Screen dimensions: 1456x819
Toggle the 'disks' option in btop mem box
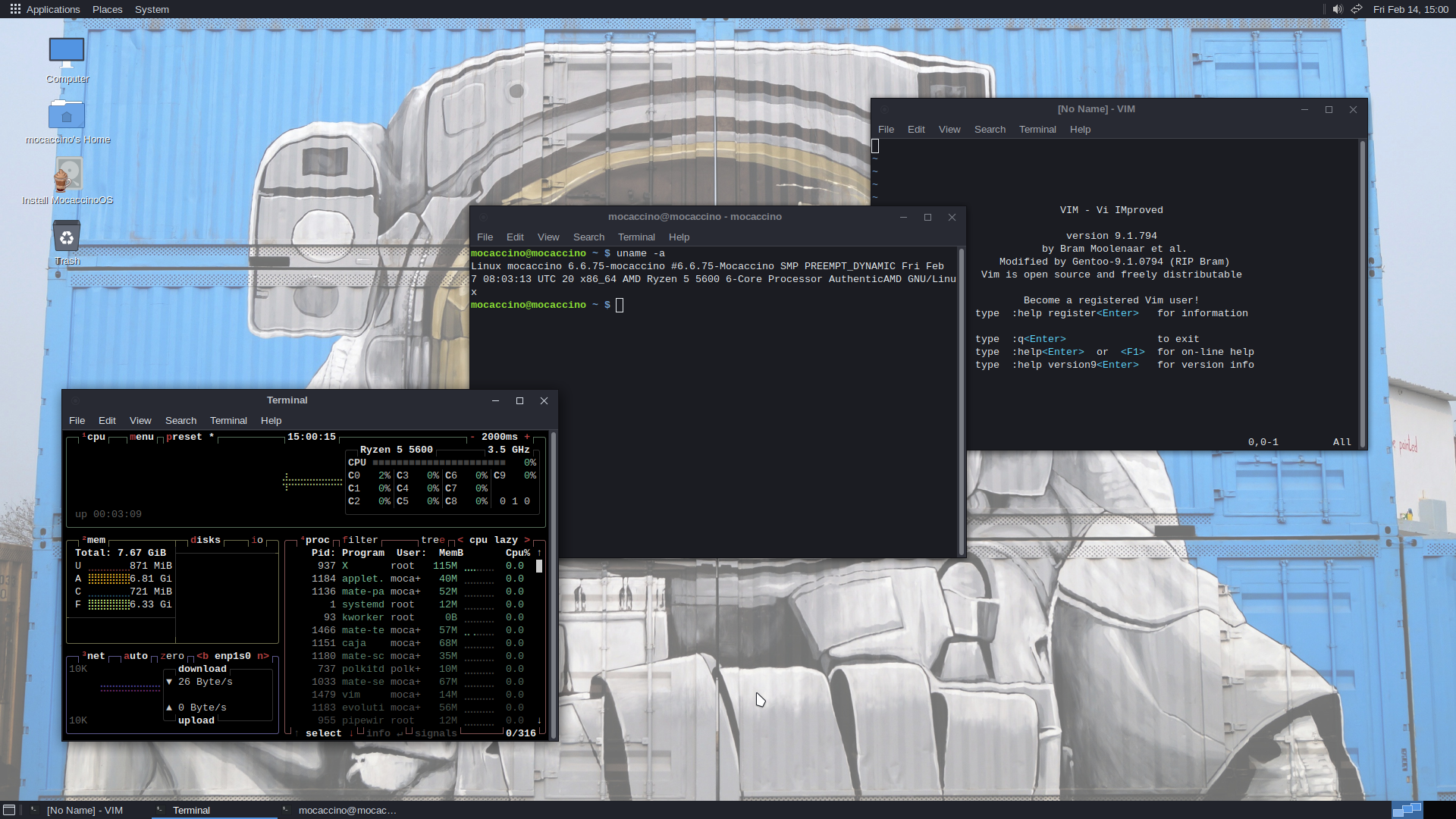[206, 540]
